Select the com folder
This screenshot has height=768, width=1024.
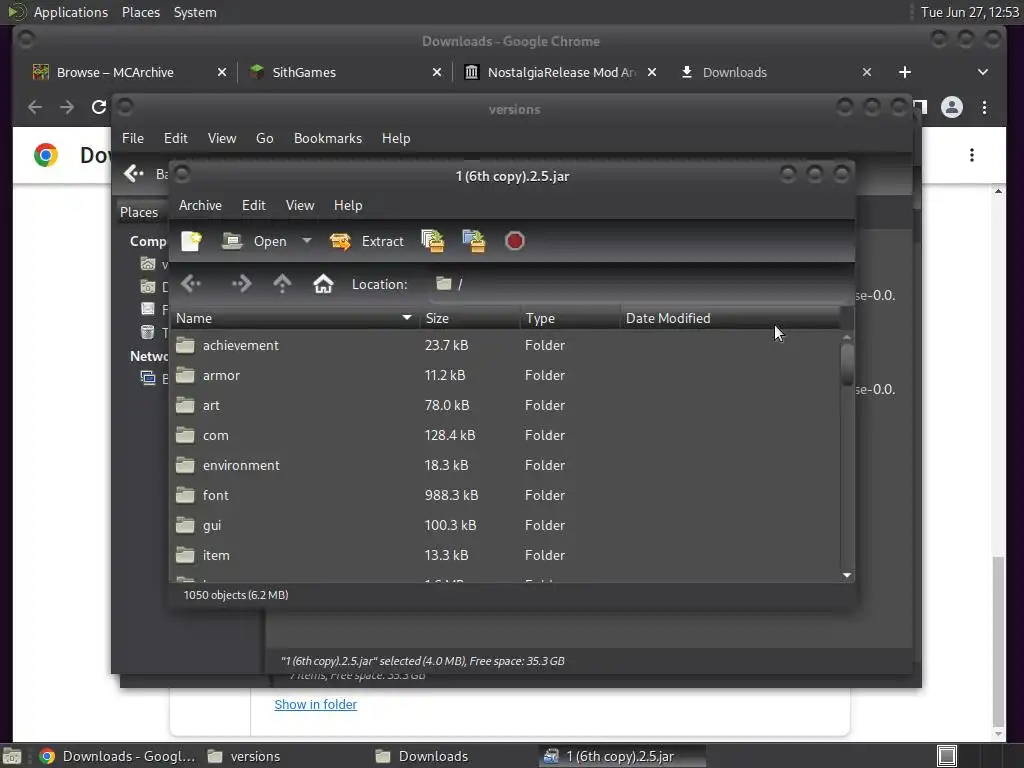click(504, 435)
